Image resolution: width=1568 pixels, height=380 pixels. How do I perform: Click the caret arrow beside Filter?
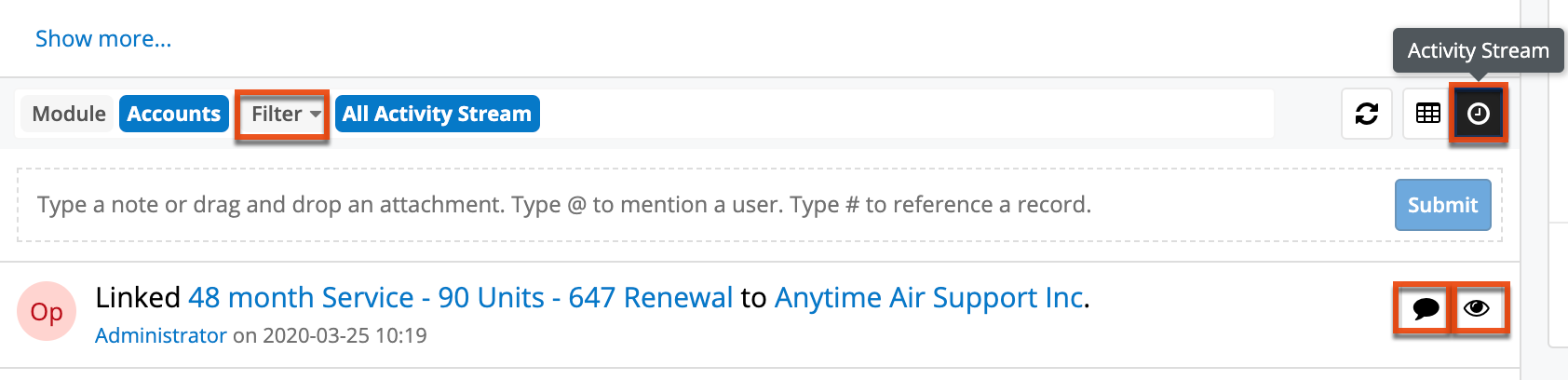316,115
